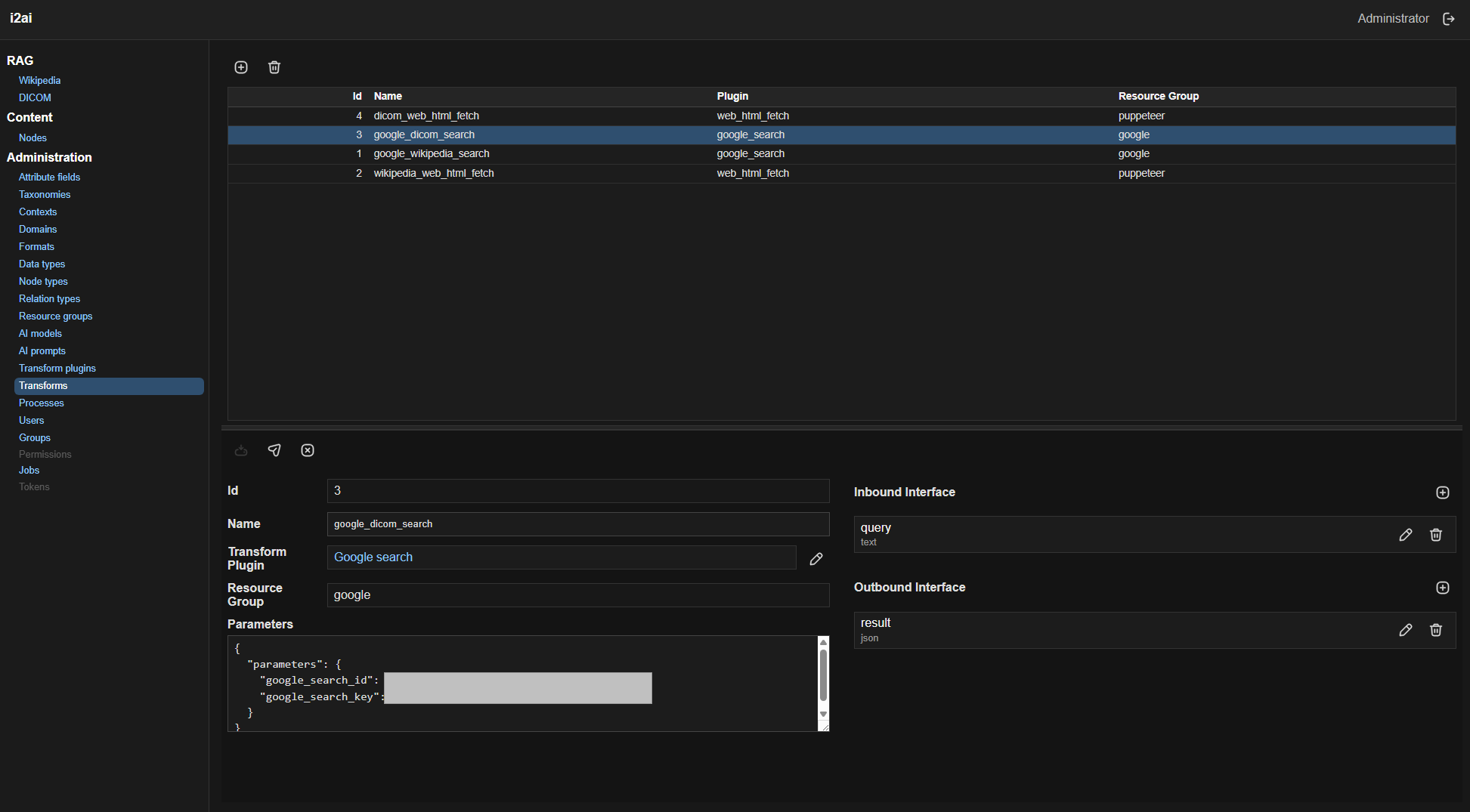Edit the result outbound interface

(1406, 630)
